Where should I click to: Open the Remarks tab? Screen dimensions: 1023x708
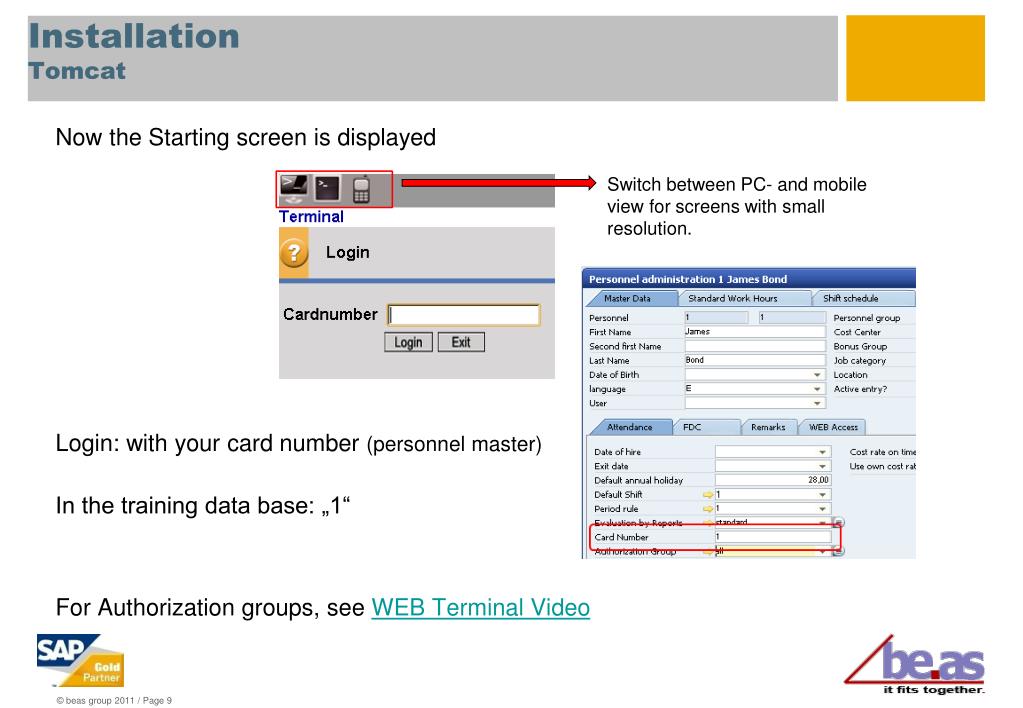click(x=768, y=427)
